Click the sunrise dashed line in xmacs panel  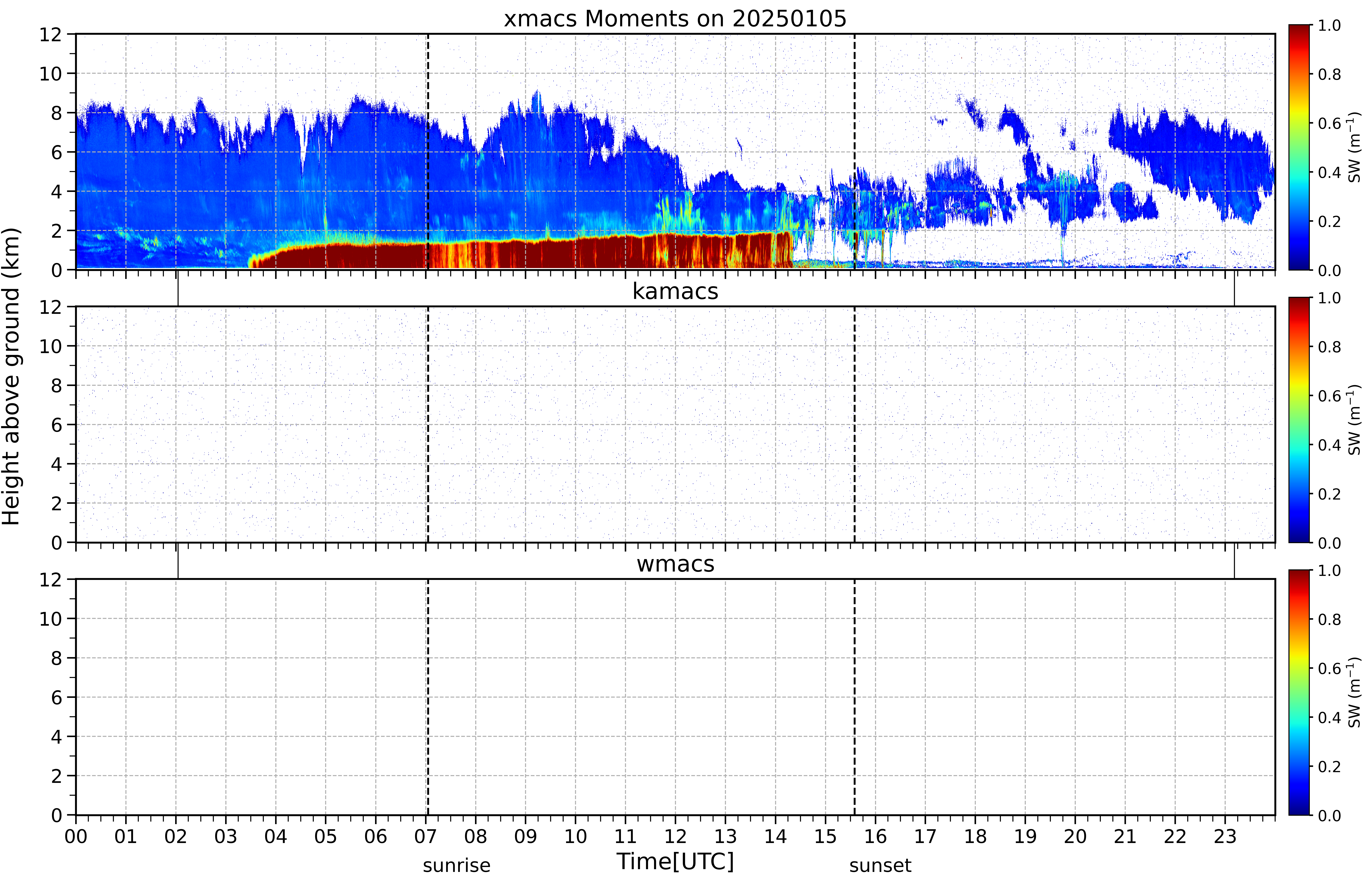[x=428, y=152]
